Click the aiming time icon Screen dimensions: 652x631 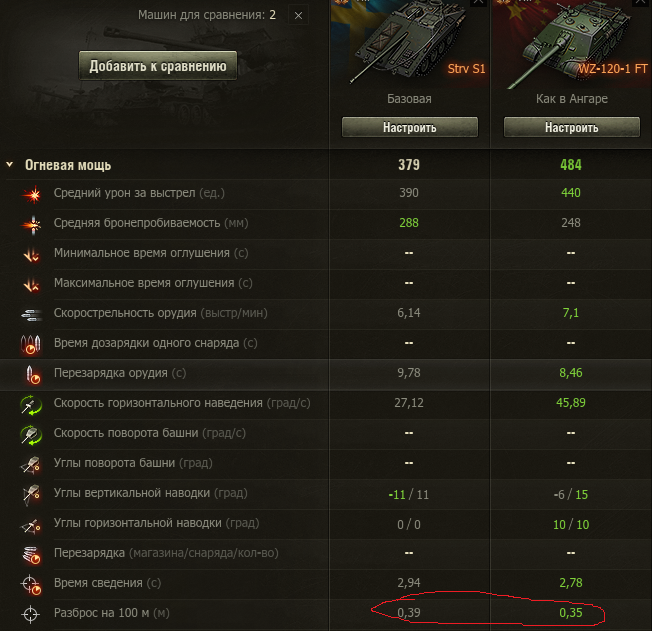[30, 583]
